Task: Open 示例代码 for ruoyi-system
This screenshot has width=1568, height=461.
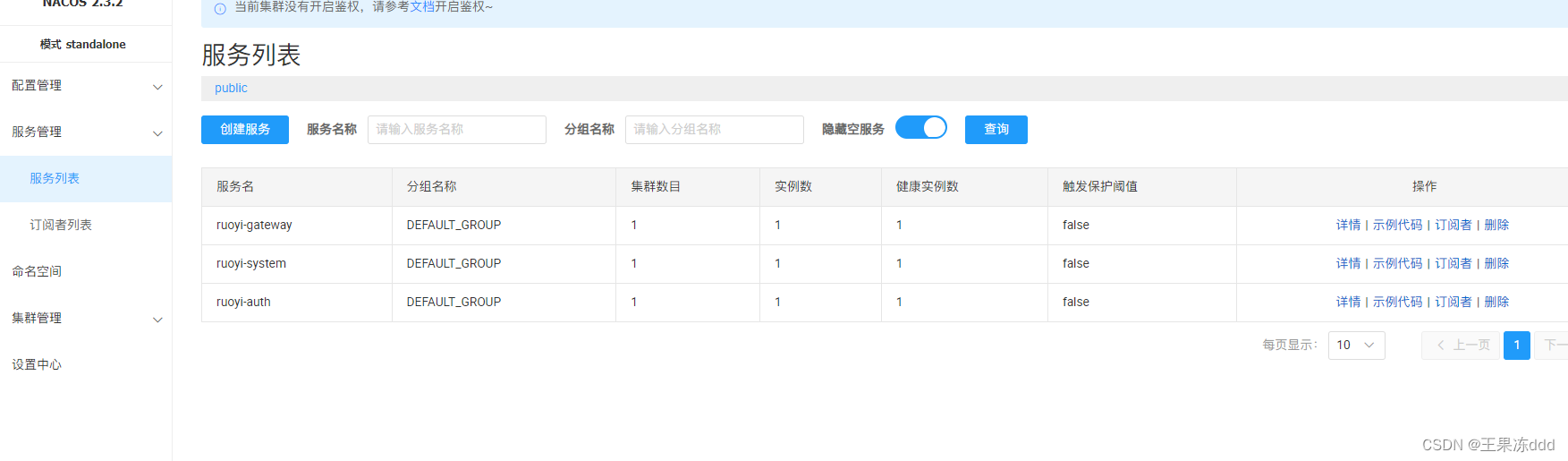Action: (1397, 264)
